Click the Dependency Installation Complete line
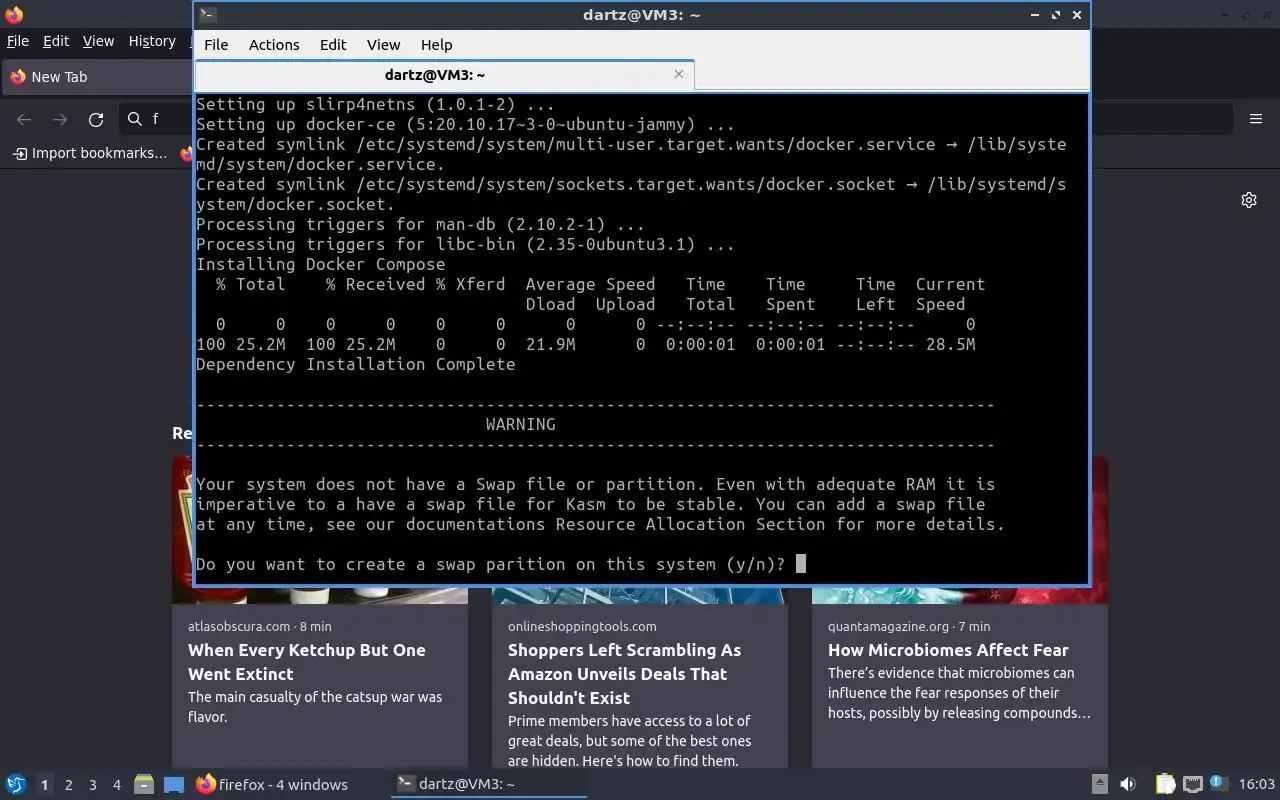Image resolution: width=1280 pixels, height=800 pixels. click(x=356, y=364)
